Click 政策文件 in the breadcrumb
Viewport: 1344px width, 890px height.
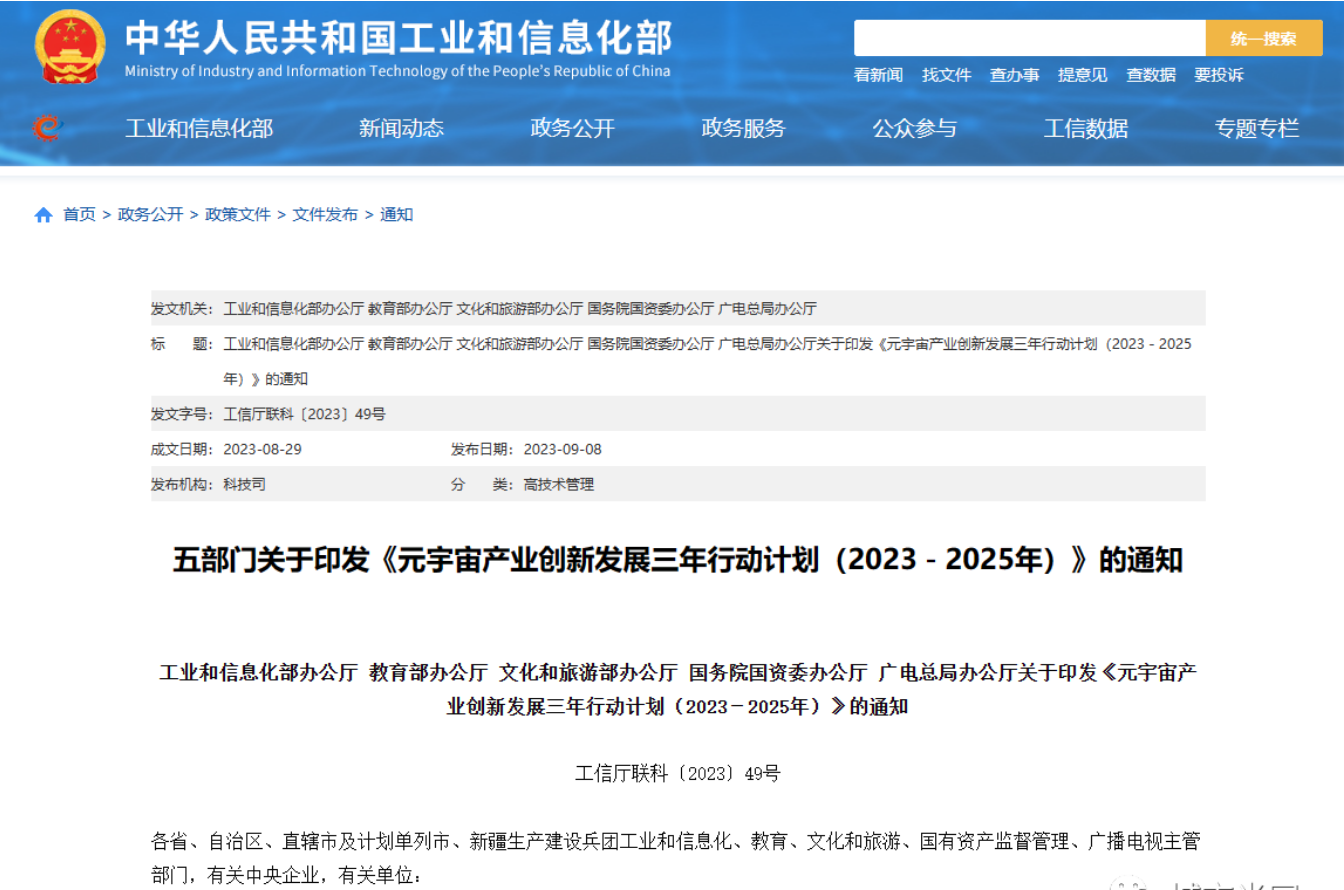(x=238, y=215)
